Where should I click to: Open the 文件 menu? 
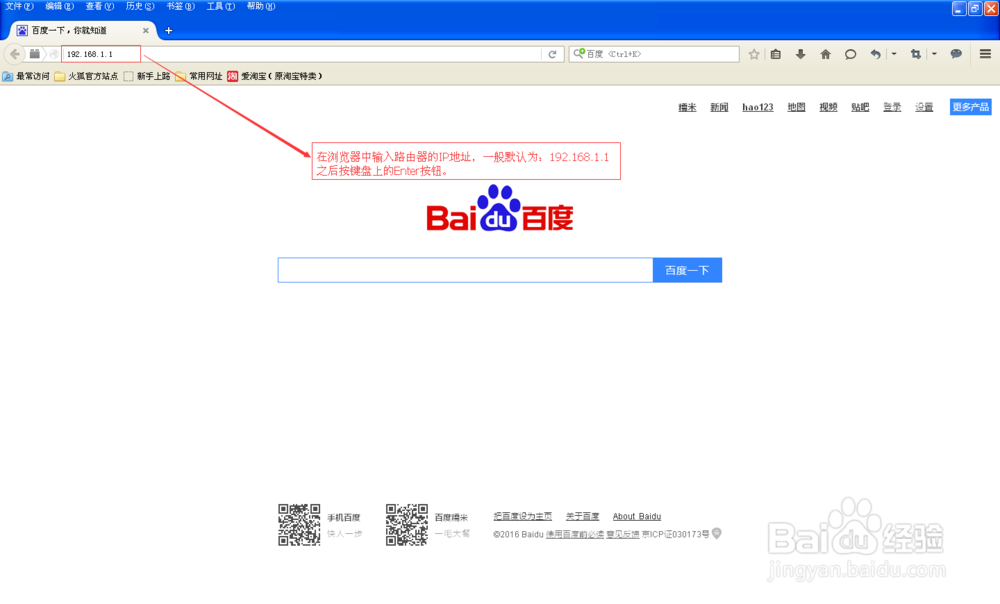point(18,6)
